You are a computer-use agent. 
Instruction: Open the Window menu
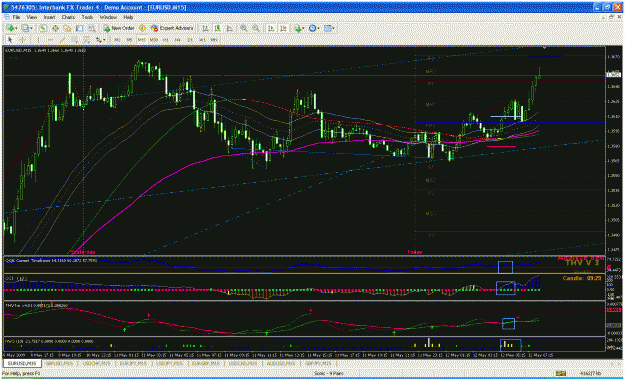point(108,18)
